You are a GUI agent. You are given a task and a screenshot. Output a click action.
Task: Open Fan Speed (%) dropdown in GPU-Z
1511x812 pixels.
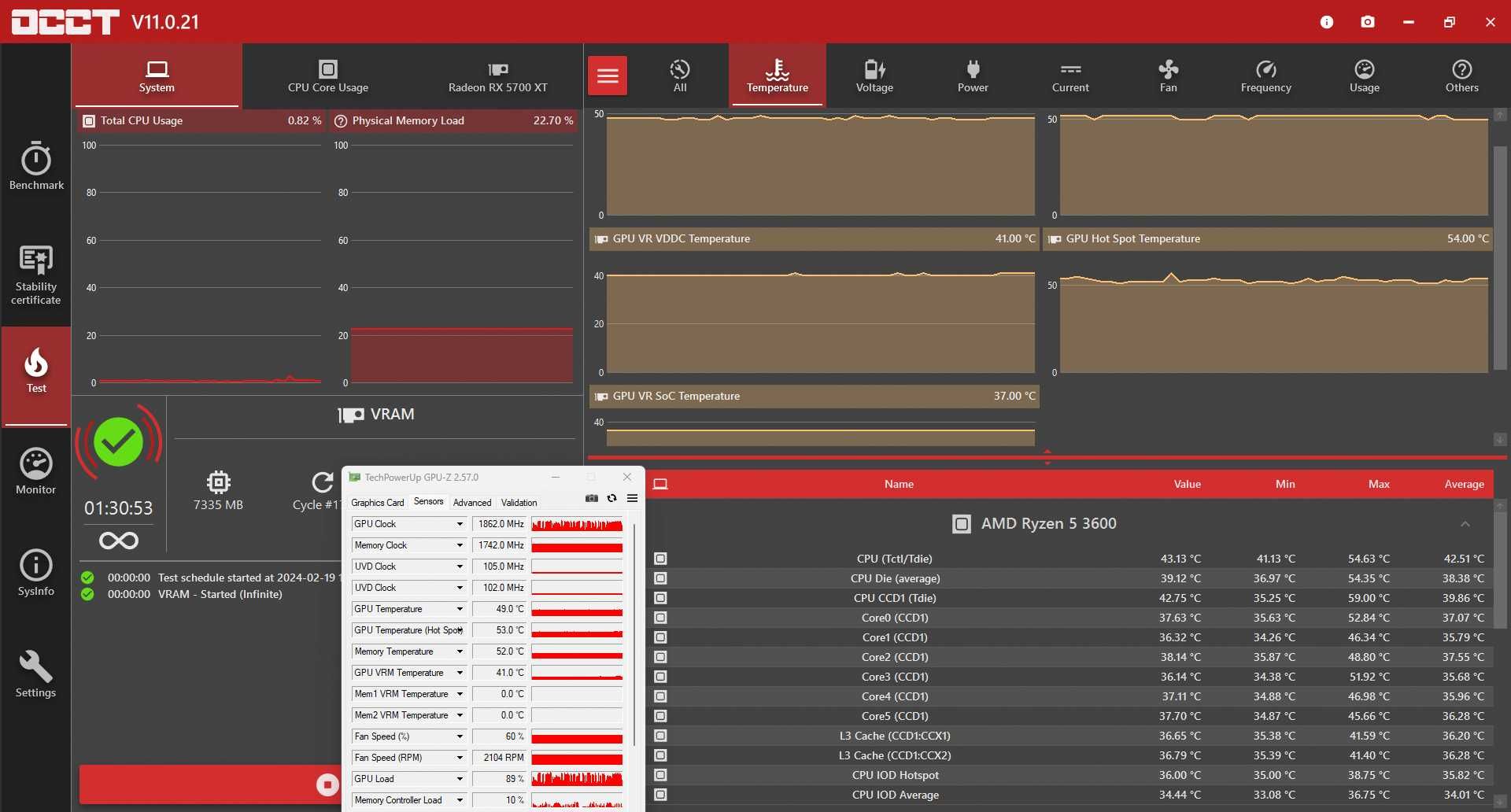click(460, 736)
